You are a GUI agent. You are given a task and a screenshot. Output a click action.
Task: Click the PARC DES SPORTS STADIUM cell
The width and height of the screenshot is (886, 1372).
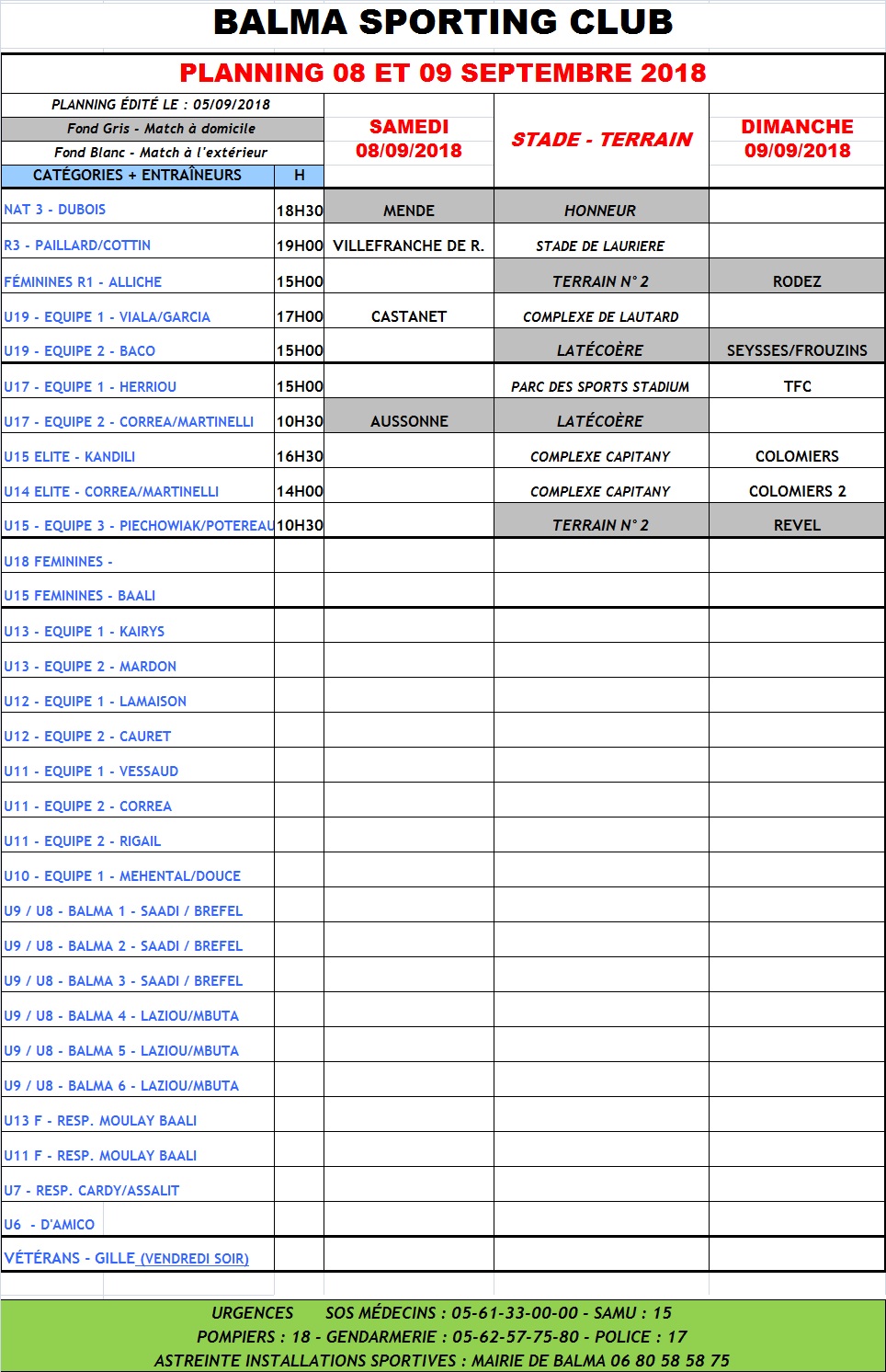click(600, 387)
